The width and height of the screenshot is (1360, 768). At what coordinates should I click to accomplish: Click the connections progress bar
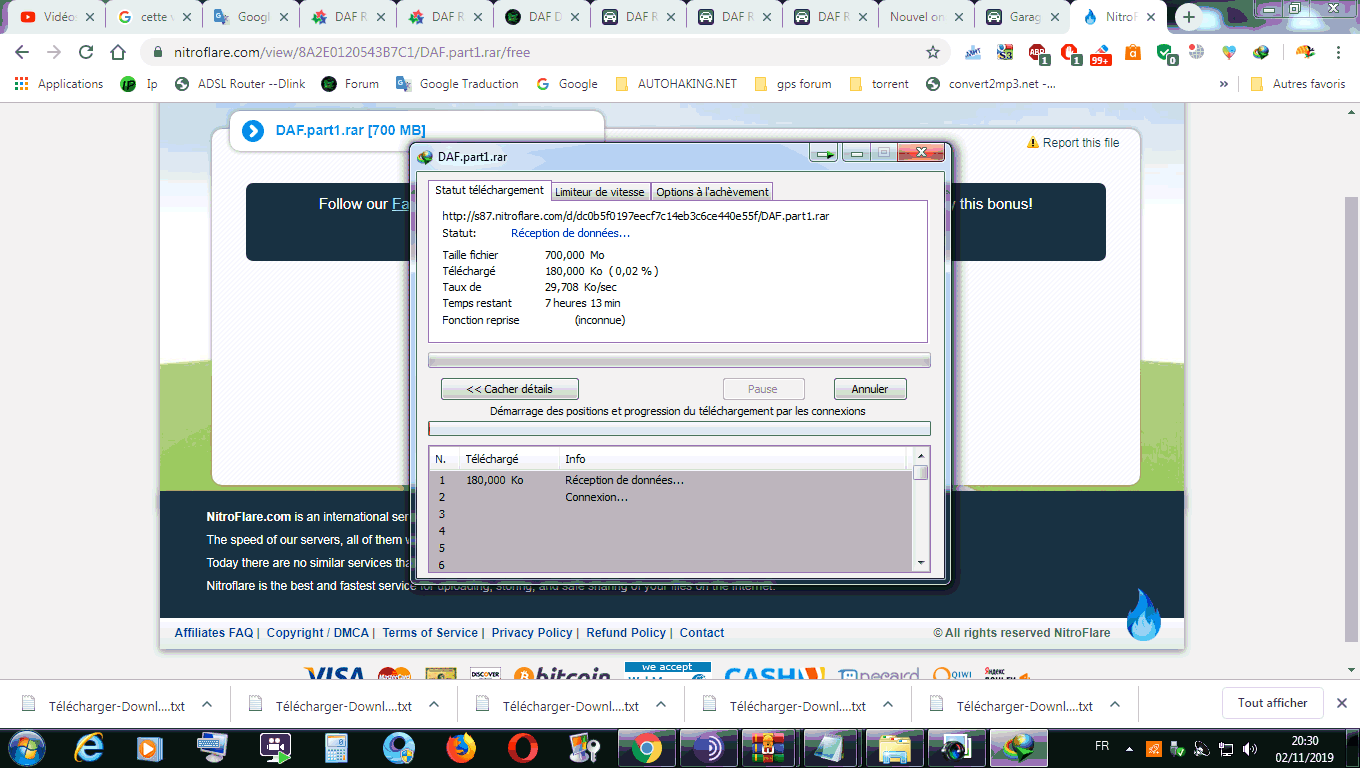(x=679, y=428)
